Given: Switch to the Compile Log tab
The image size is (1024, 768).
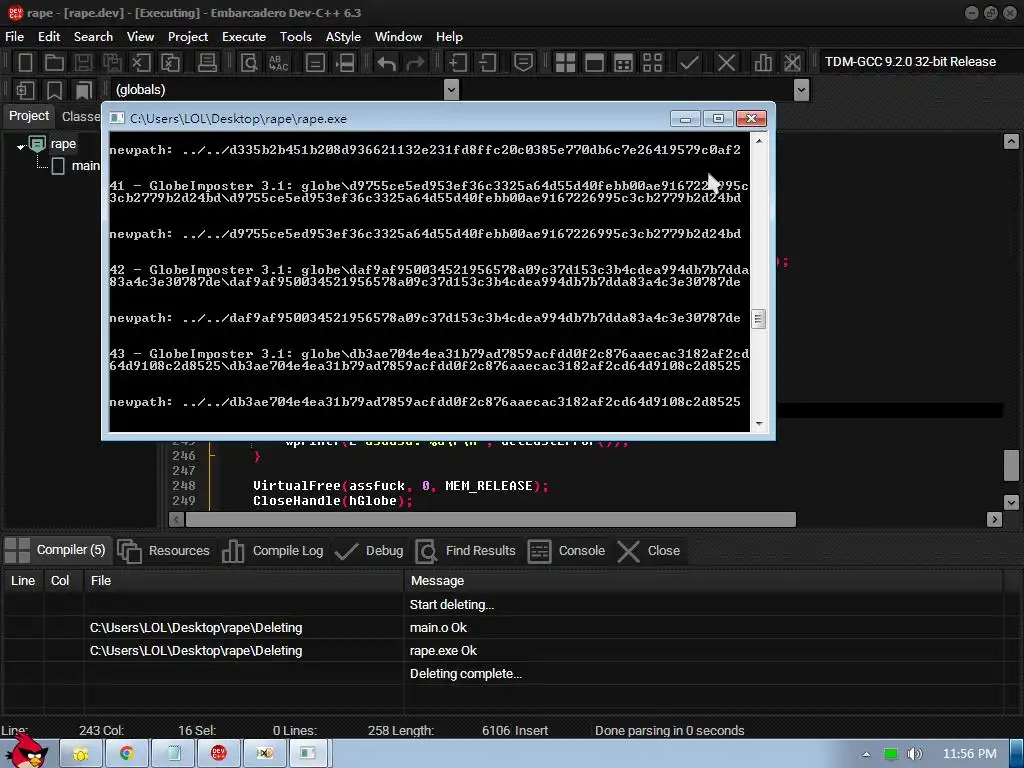Looking at the screenshot, I should (273, 551).
